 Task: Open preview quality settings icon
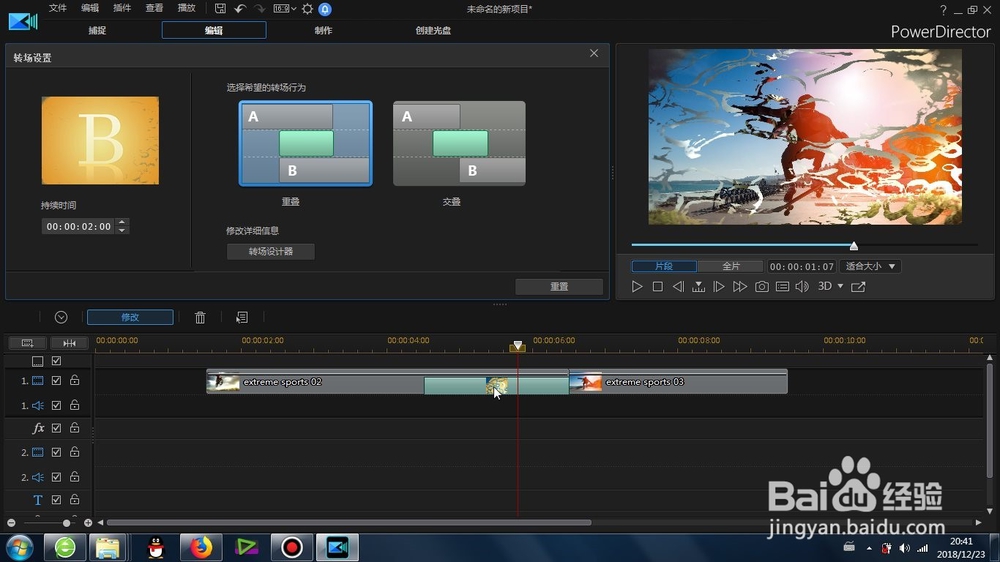(x=783, y=286)
